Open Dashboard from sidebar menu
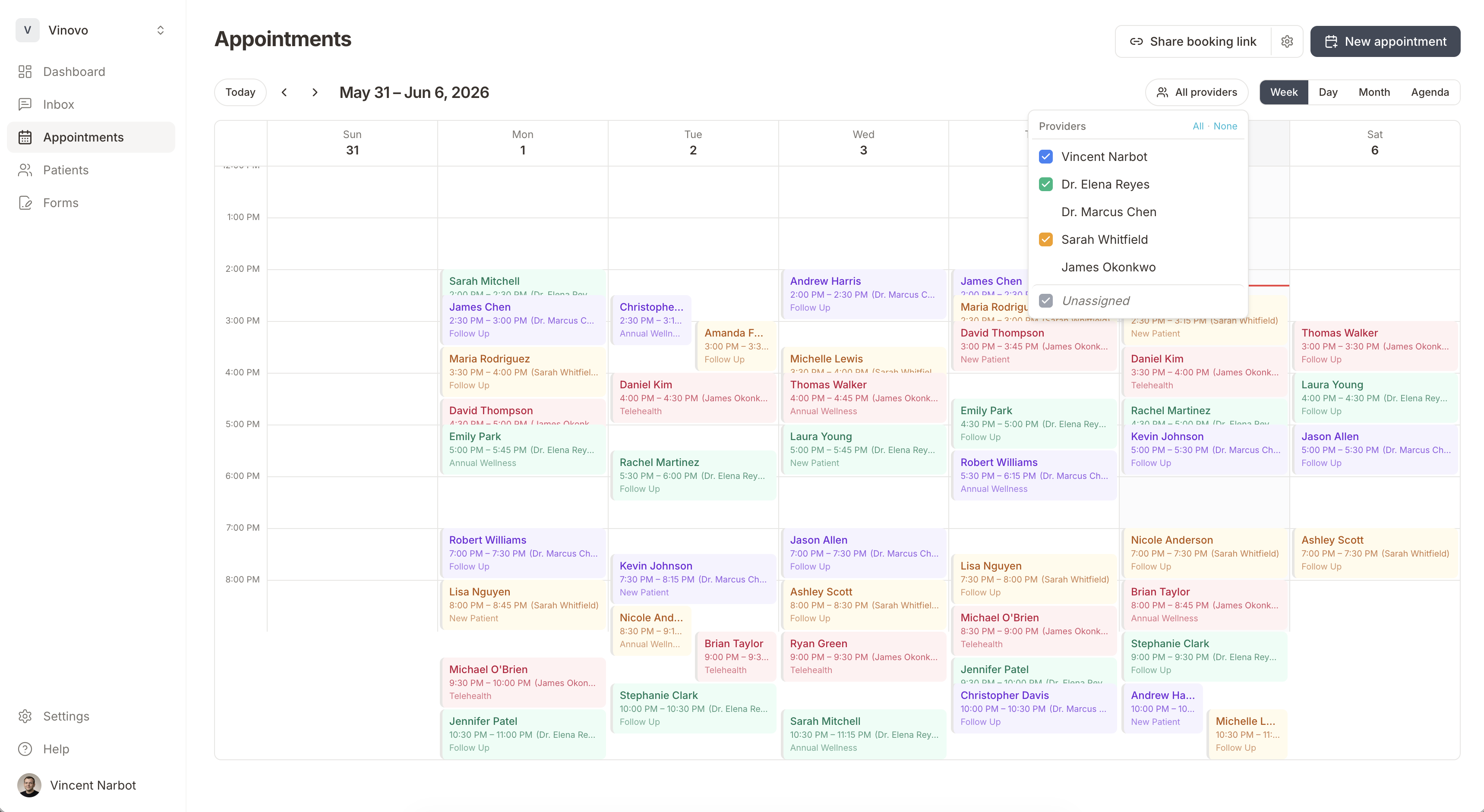 [x=91, y=72]
